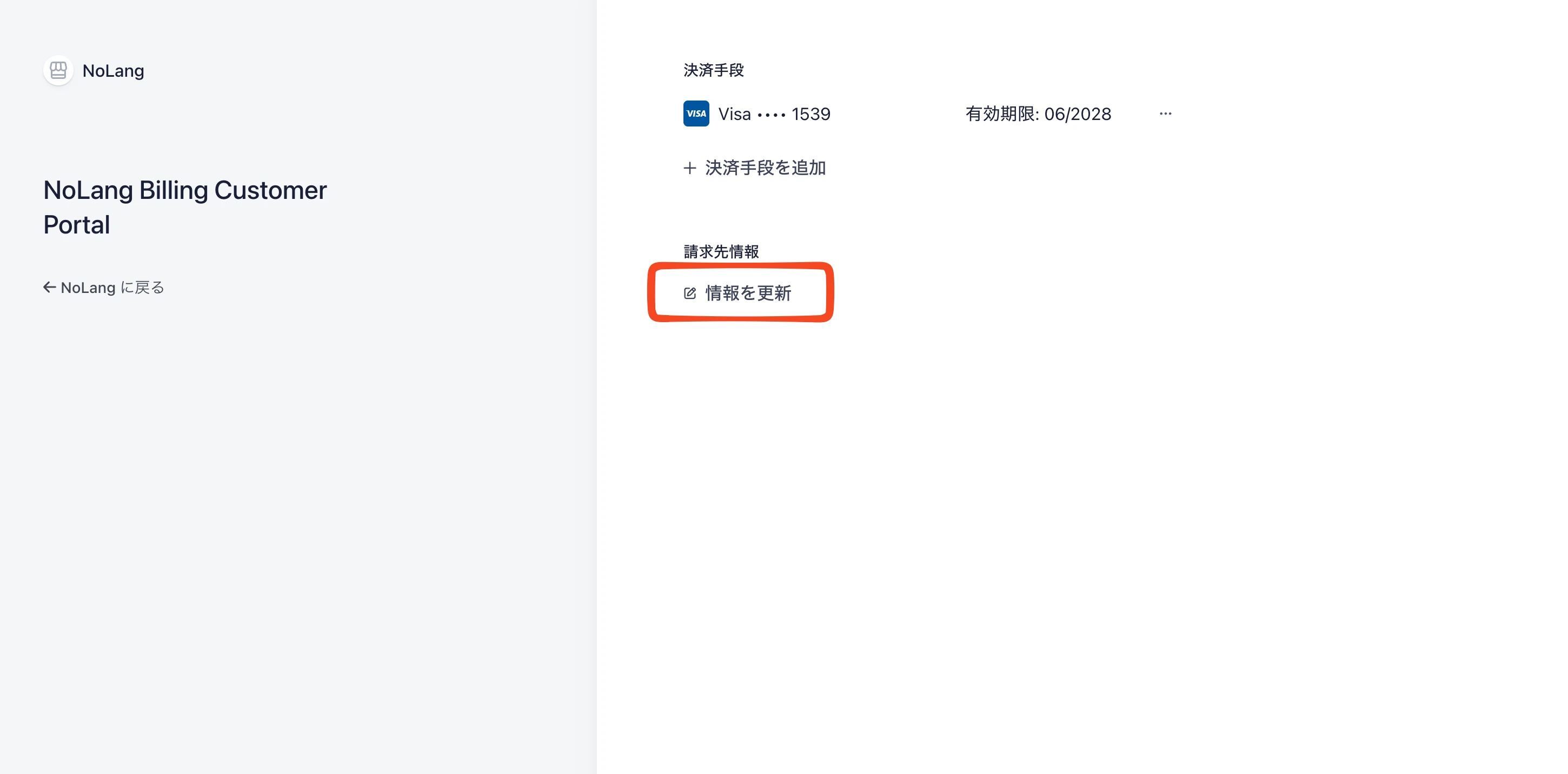The image size is (1568, 774).
Task: Click the Visa •••• 1539 card entry
Action: [x=756, y=114]
